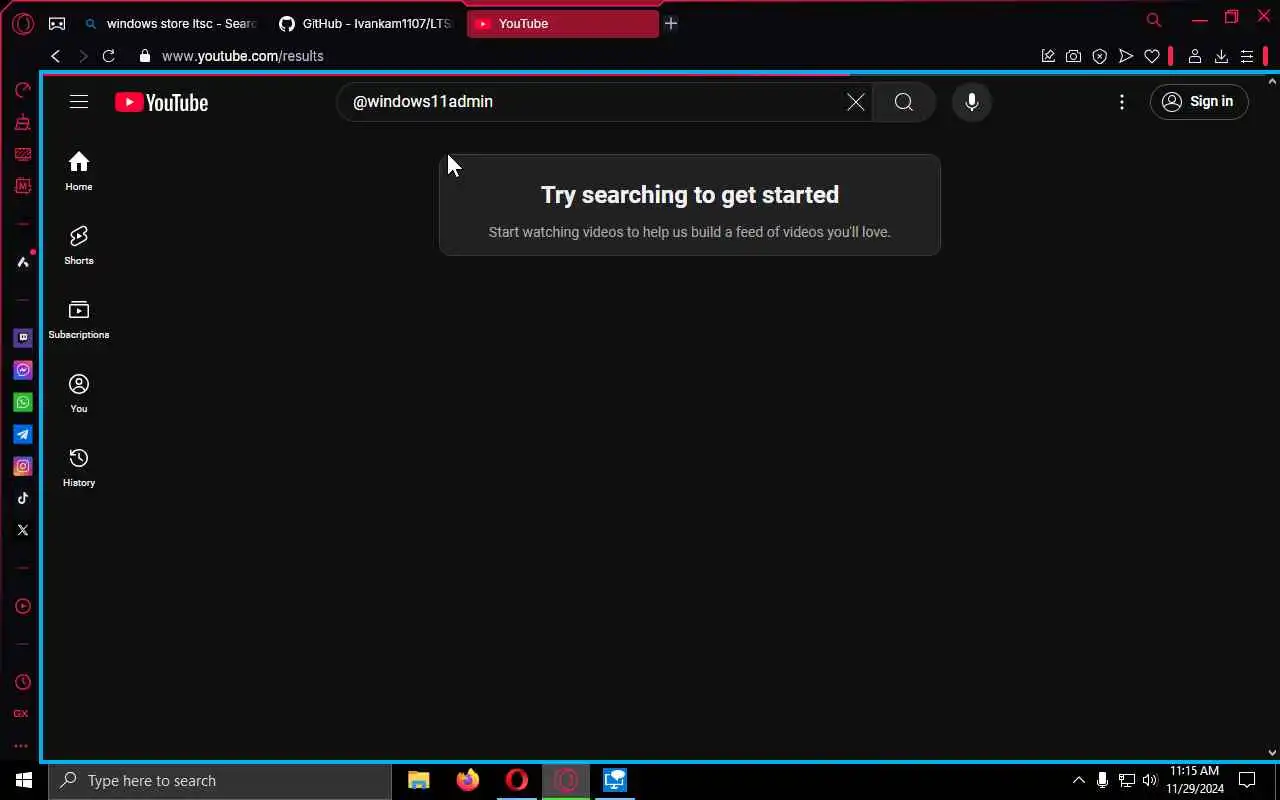
Task: Open File Explorer from taskbar
Action: tap(419, 780)
